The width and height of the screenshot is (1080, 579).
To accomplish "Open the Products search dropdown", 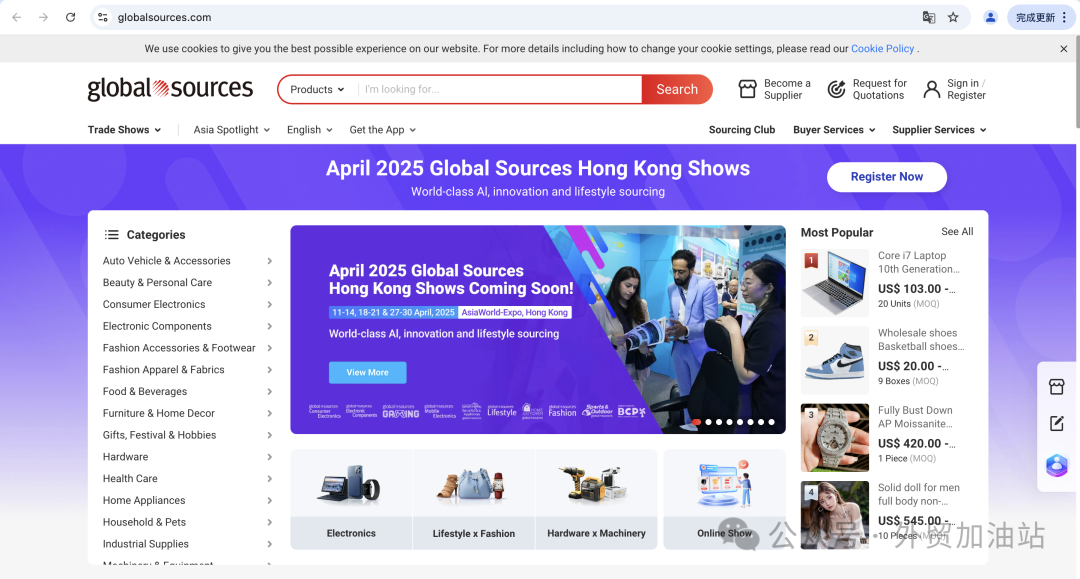I will 317,90.
